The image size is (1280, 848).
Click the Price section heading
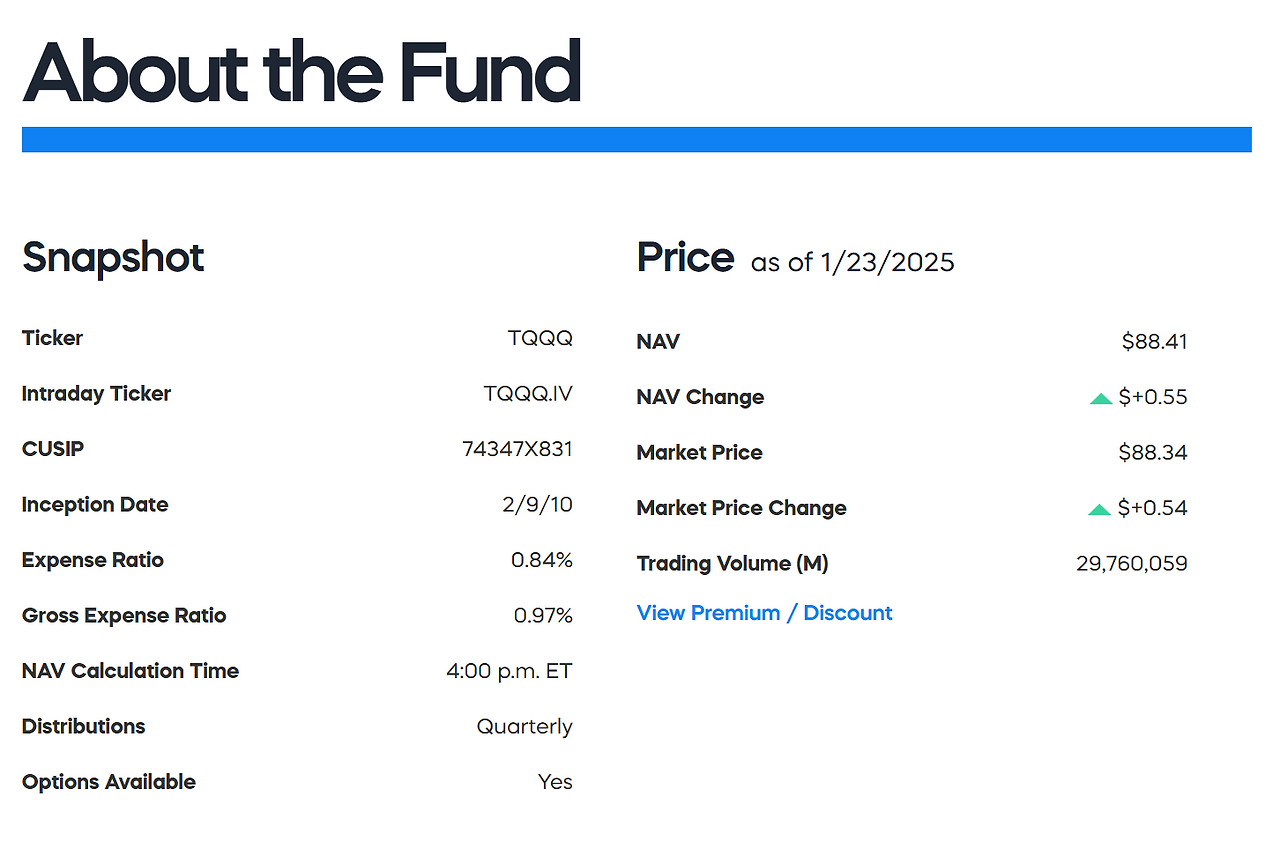pyautogui.click(x=685, y=258)
